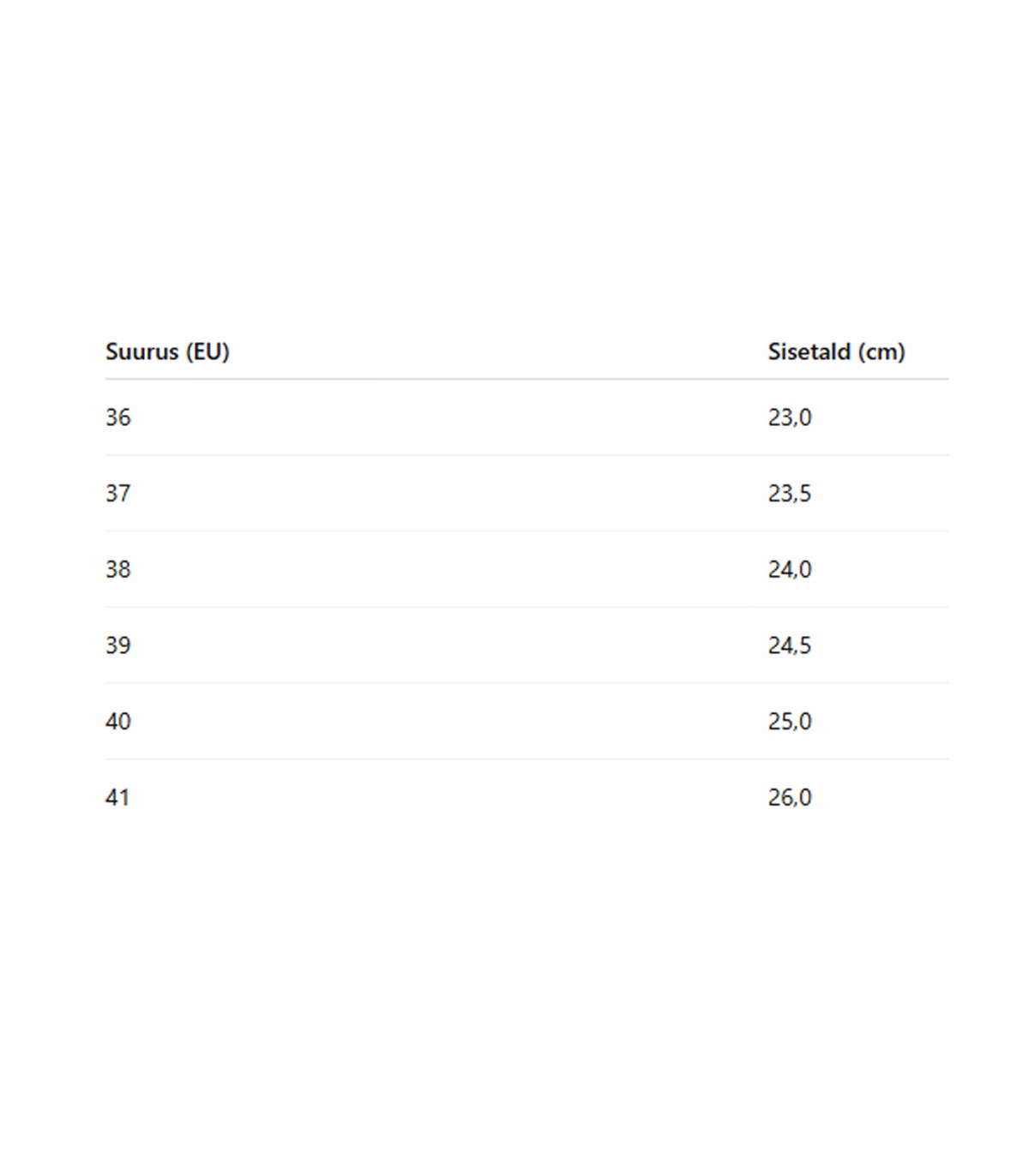Select the size 39 cell
Viewport: 1029px width, 1176px height.
118,645
